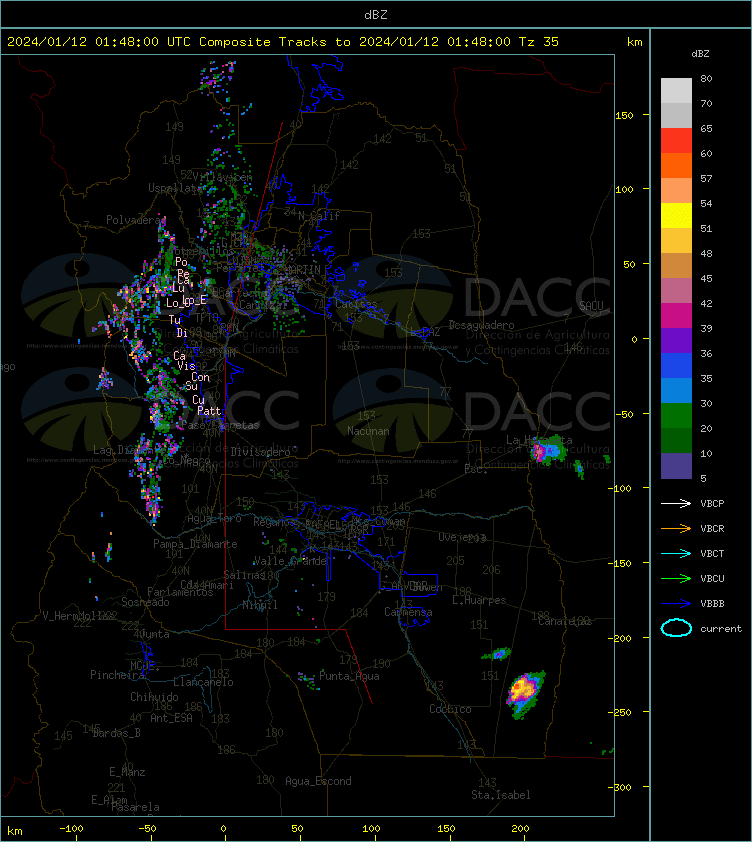The image size is (752, 842).
Task: Click the 'Divisadero' place label
Action: pos(261,452)
